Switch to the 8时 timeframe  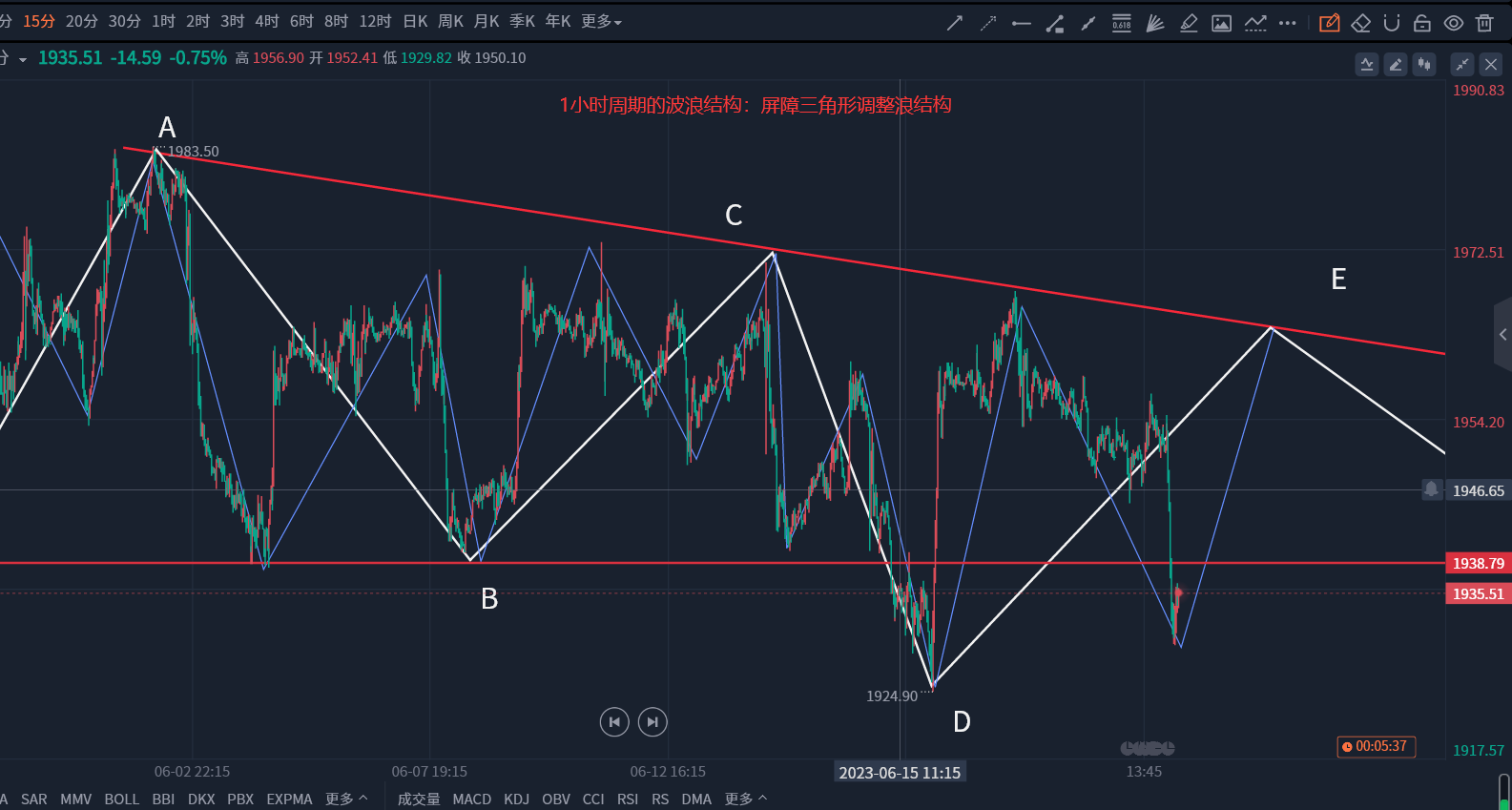336,21
